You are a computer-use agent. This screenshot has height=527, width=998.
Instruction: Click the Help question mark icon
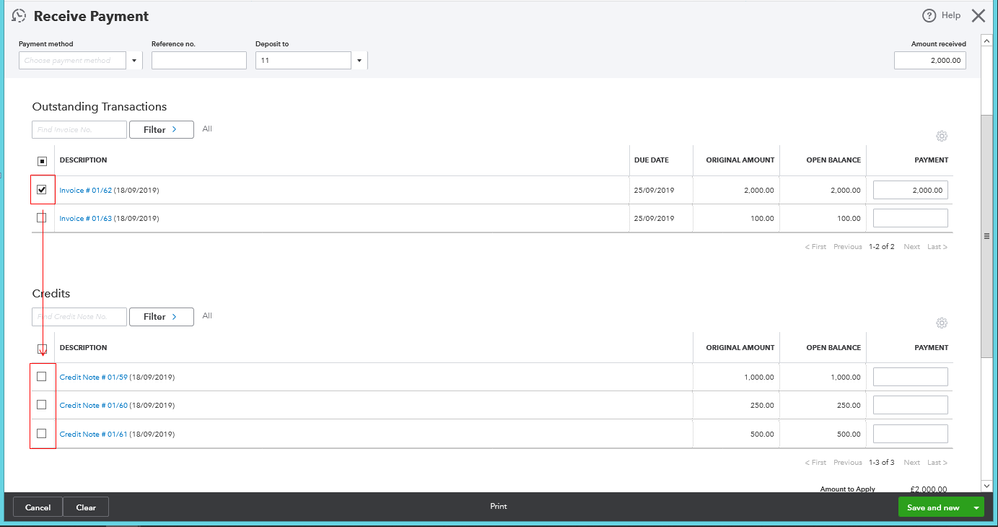(x=929, y=16)
